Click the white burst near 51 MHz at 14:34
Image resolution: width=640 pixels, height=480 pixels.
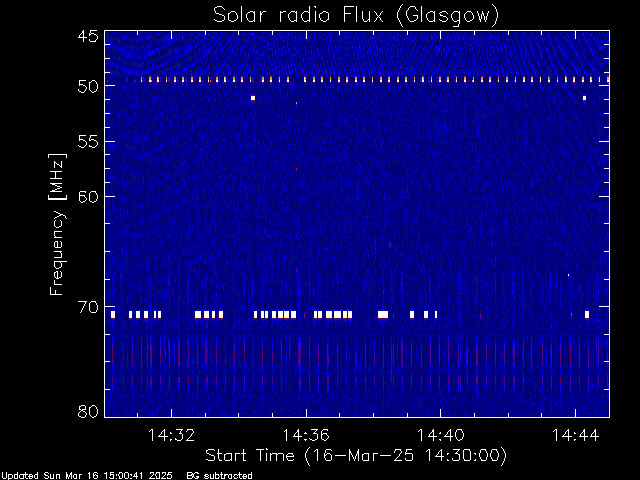click(253, 98)
